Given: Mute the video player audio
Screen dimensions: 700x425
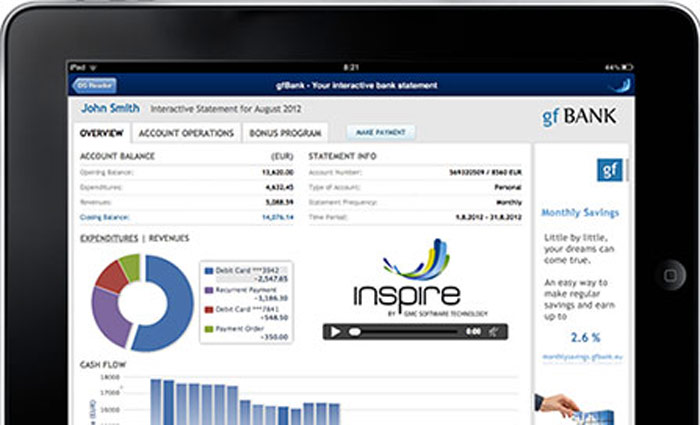Looking at the screenshot, I should (494, 332).
